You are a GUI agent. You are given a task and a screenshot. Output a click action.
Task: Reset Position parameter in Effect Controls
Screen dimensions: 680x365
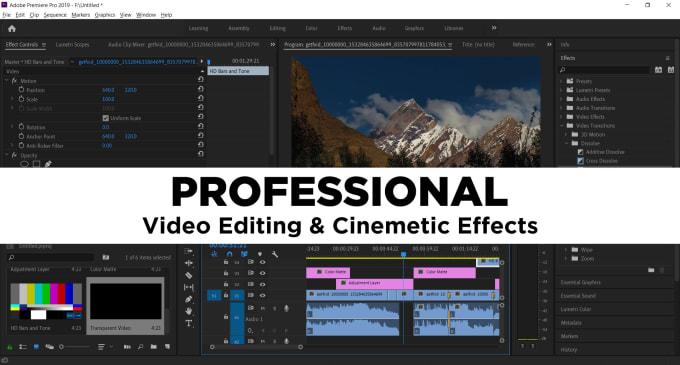click(200, 89)
